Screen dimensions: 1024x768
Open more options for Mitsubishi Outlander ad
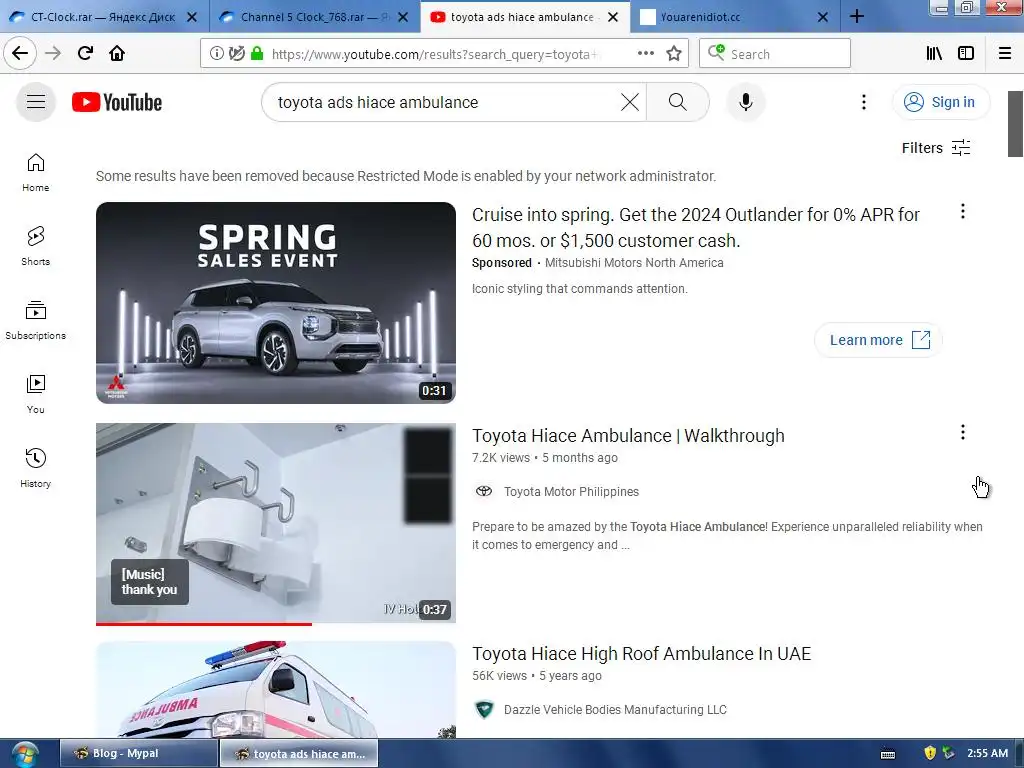point(962,211)
